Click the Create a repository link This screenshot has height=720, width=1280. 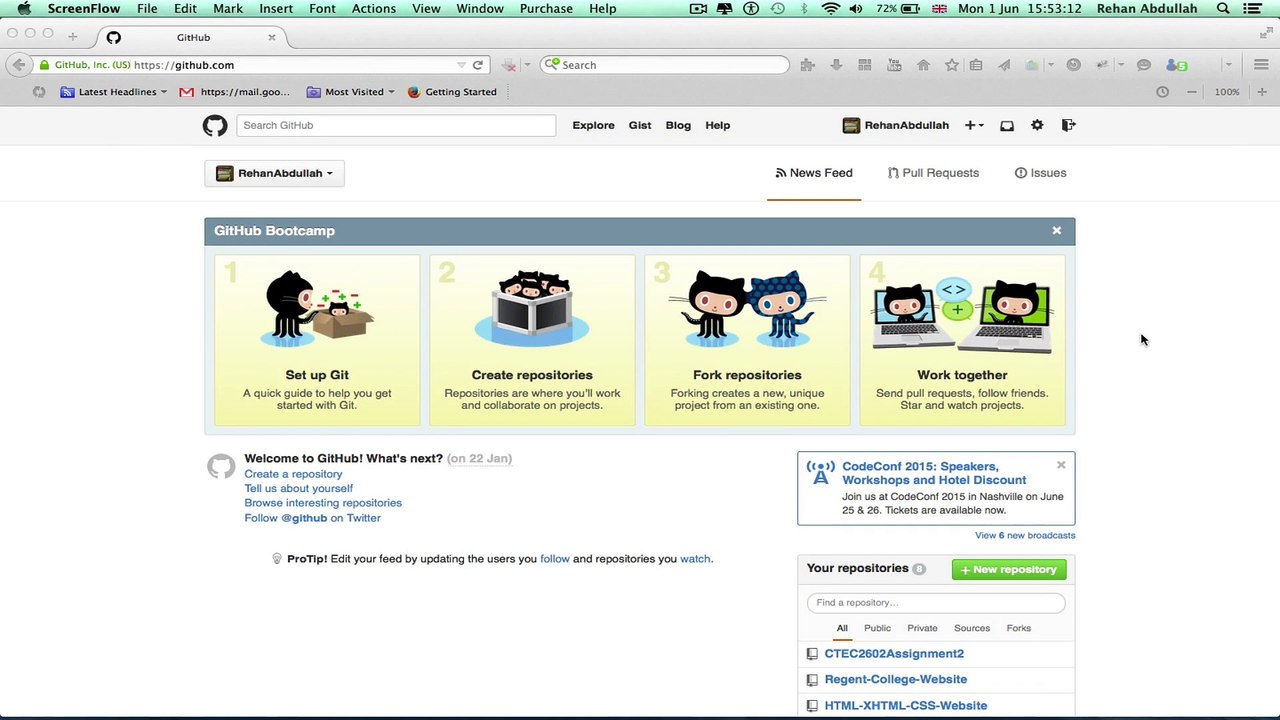pyautogui.click(x=293, y=474)
